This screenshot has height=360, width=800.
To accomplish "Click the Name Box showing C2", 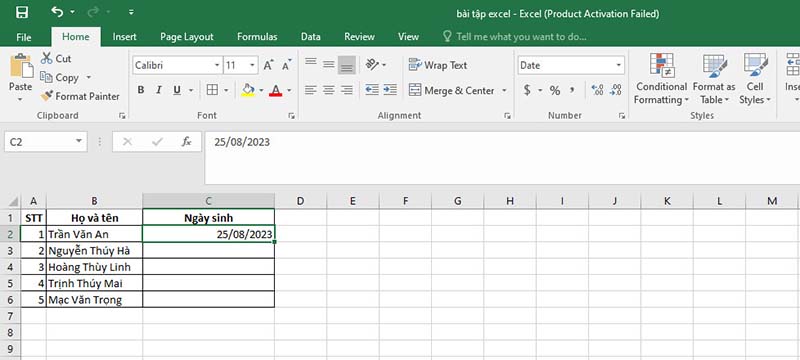I will (x=45, y=142).
